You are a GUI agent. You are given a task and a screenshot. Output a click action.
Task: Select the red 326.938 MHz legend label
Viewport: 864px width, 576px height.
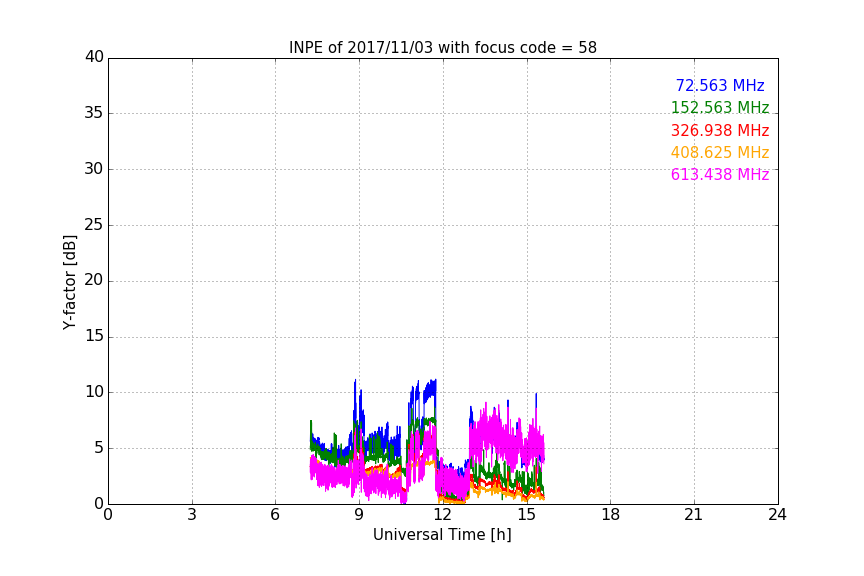pos(720,130)
